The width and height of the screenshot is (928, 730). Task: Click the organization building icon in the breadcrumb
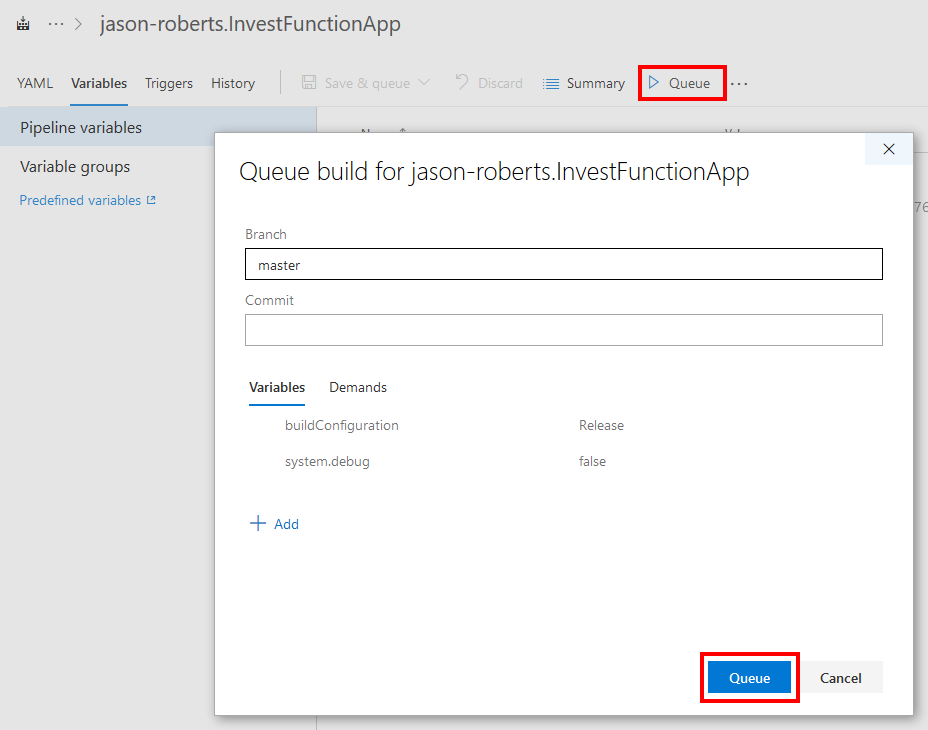22,23
